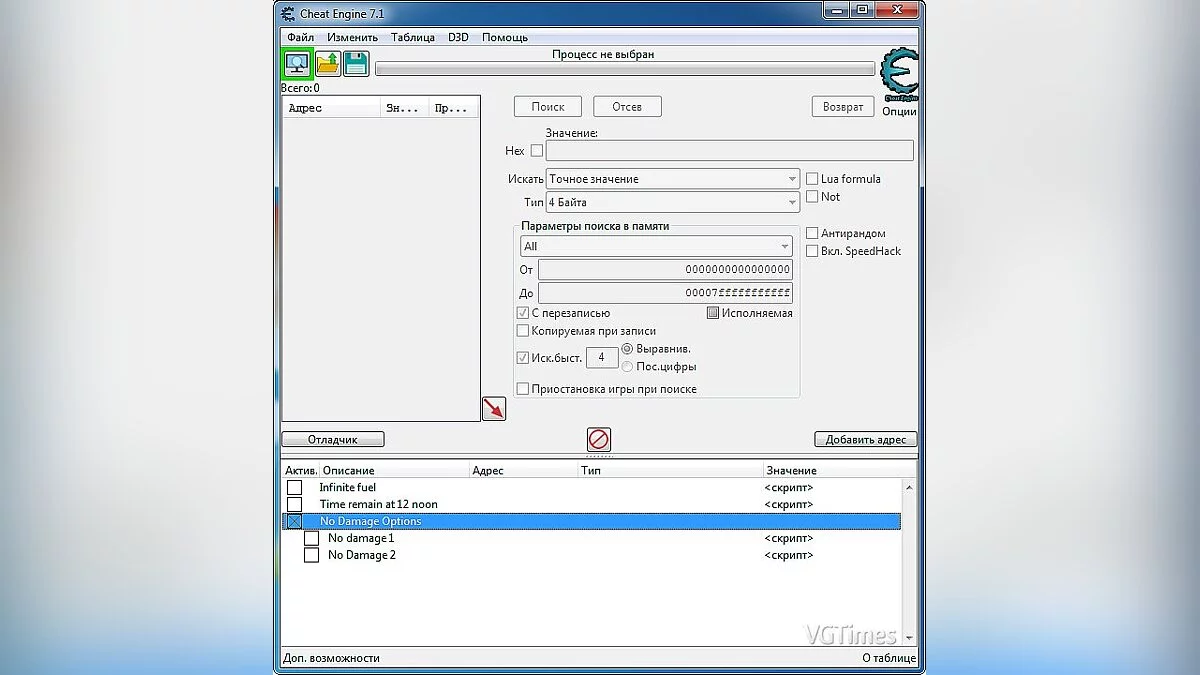Click the Добавить адрес button
Screen dimensions: 1200x675
[865, 439]
